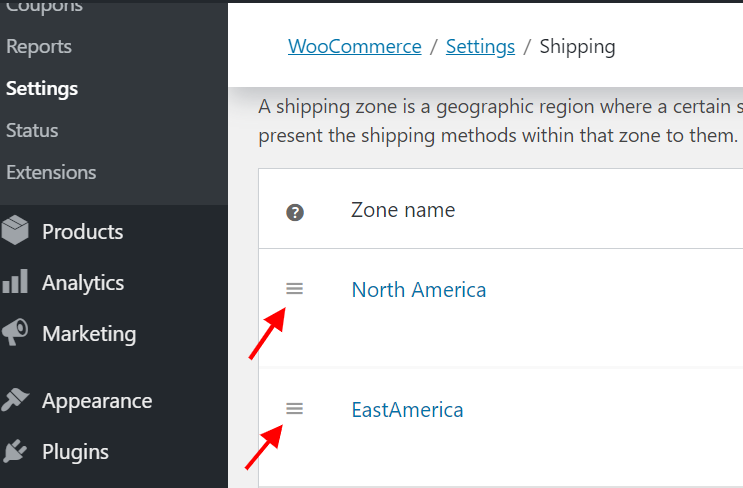Screen dimensions: 743x488
Task: Click the Plugins plug icon
Action: pos(15,451)
